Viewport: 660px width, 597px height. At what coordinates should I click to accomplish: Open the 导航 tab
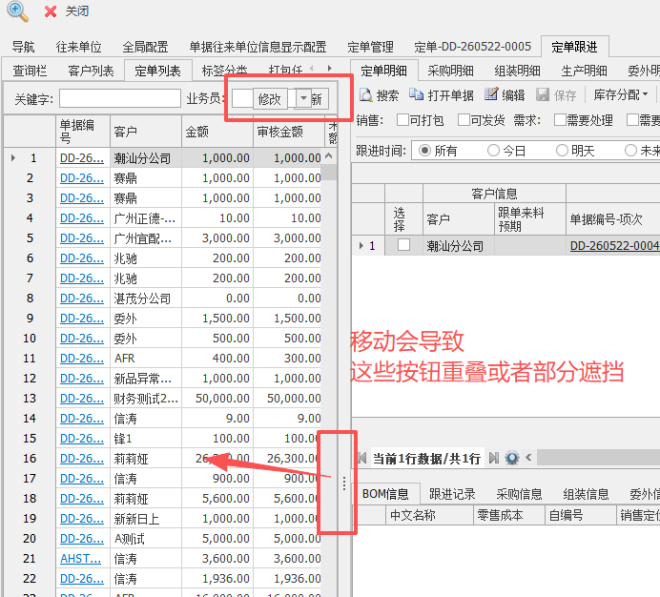(23, 47)
